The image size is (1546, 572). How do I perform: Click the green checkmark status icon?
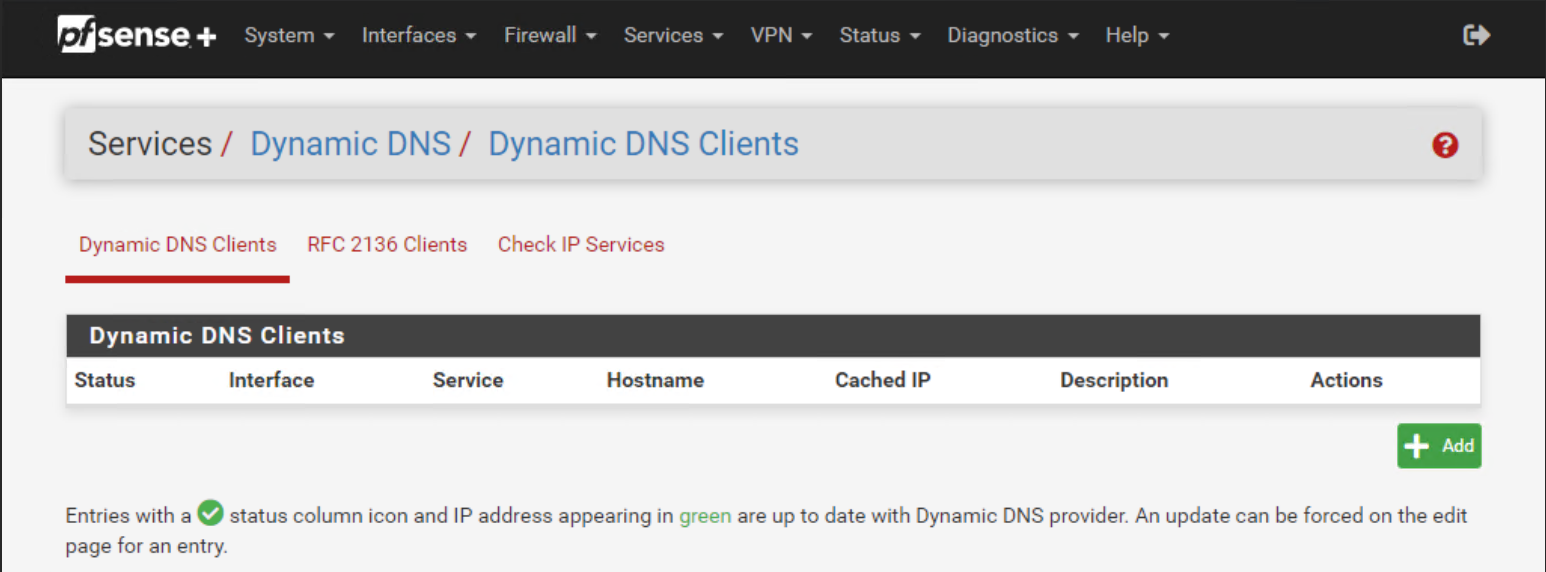point(210,514)
